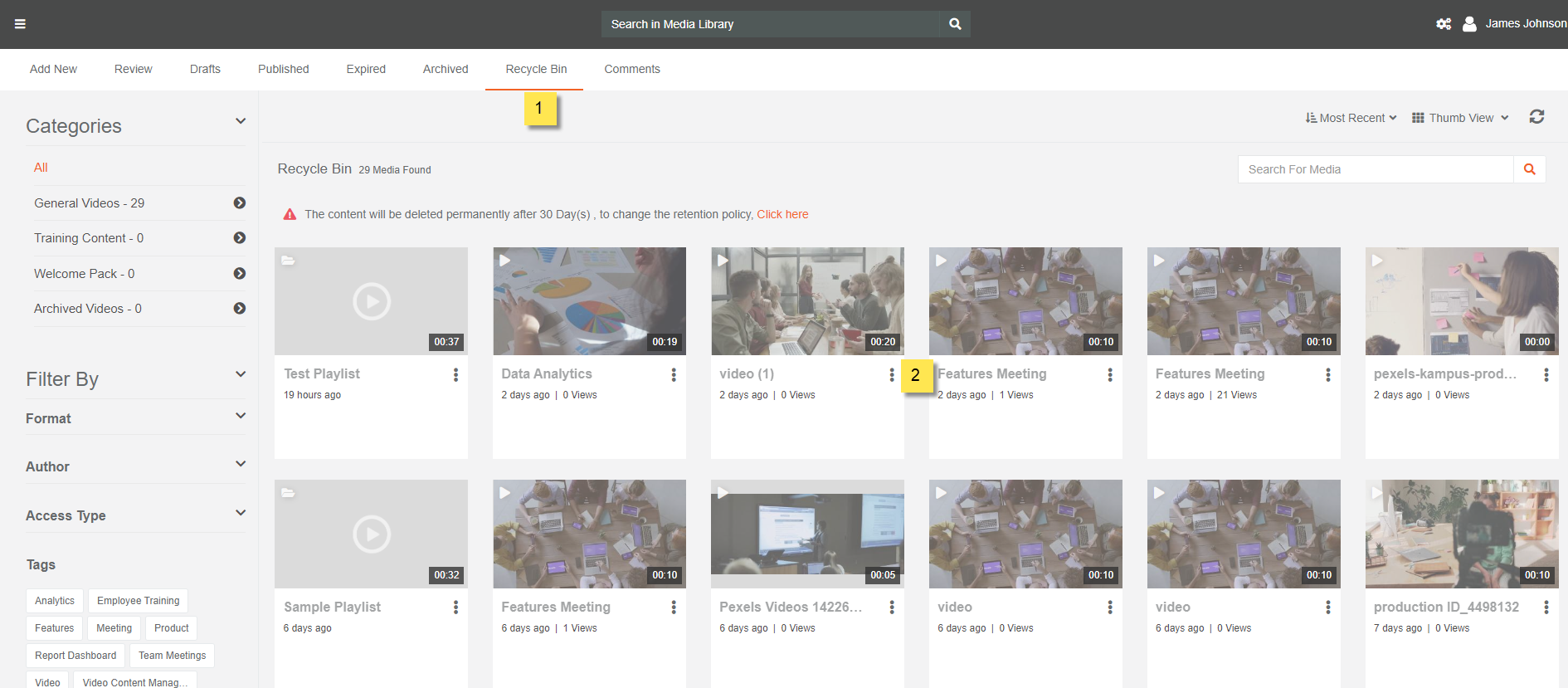
Task: Click the Search For Media input field
Action: click(x=1375, y=169)
